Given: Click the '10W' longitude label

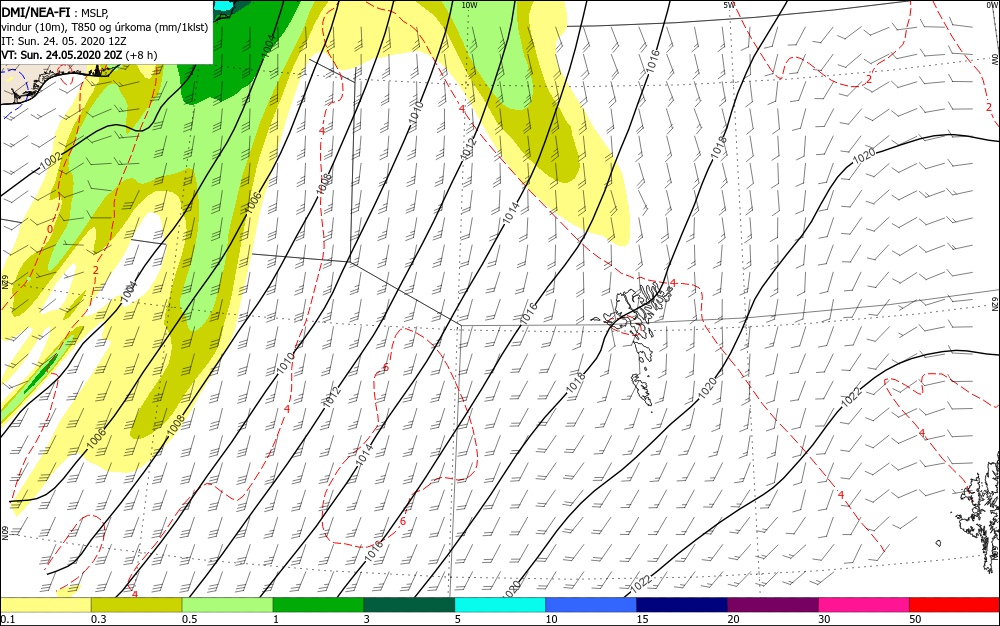Looking at the screenshot, I should 469,5.
